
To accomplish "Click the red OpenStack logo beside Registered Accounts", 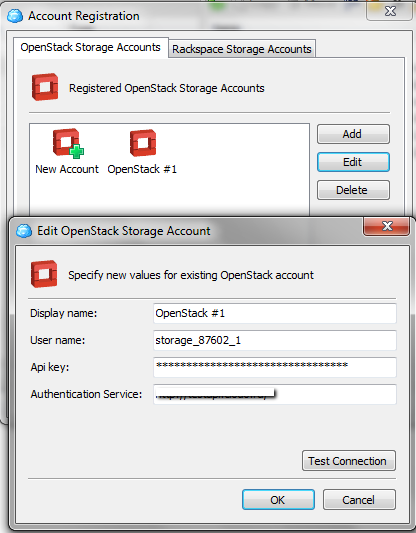I will pyautogui.click(x=45, y=87).
